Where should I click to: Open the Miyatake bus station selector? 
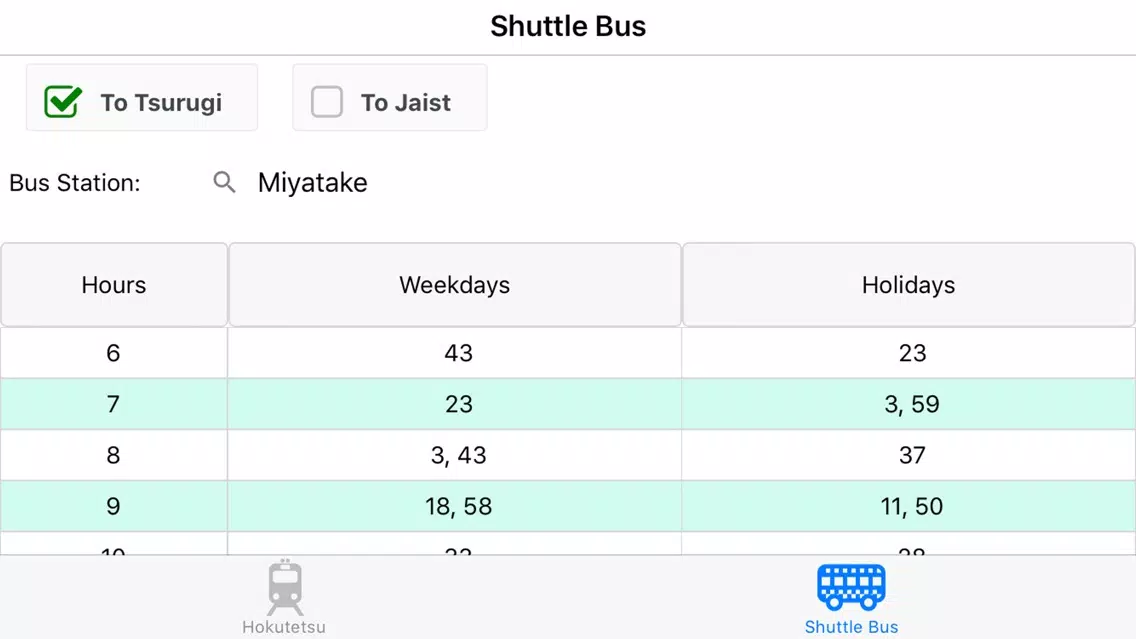tap(312, 183)
